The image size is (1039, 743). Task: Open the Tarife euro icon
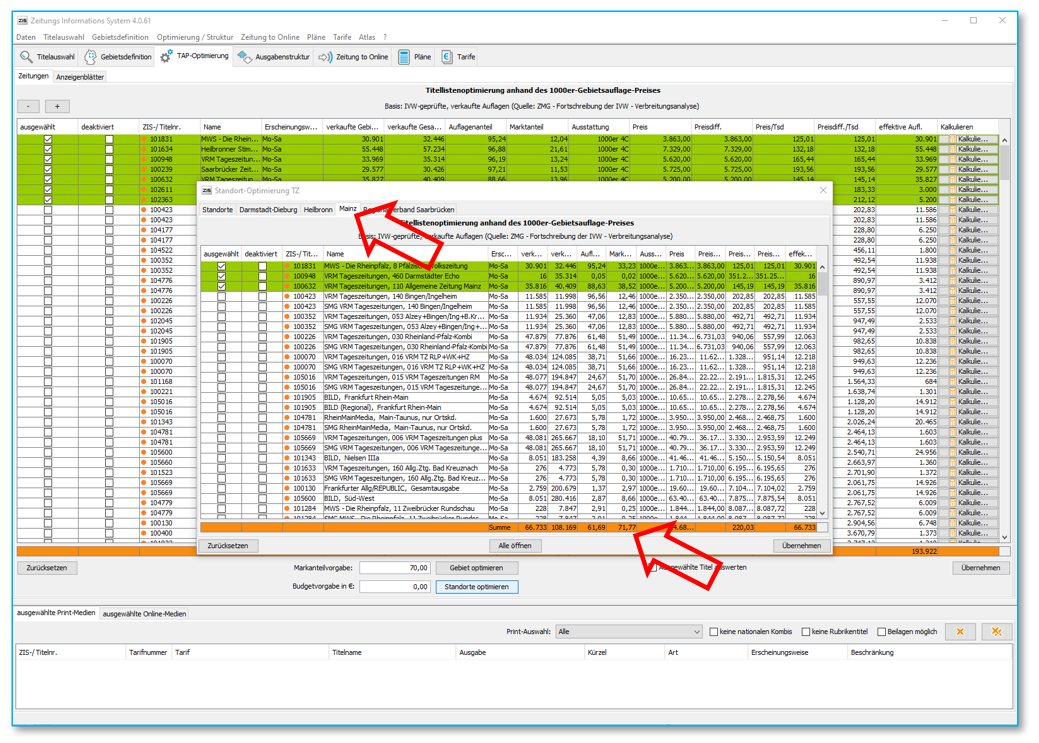click(447, 57)
